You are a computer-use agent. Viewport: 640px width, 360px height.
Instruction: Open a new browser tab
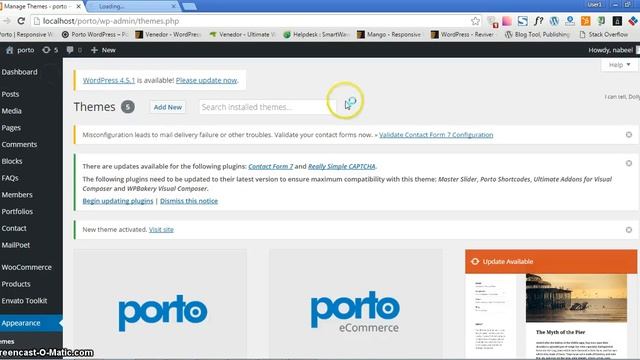pos(189,7)
